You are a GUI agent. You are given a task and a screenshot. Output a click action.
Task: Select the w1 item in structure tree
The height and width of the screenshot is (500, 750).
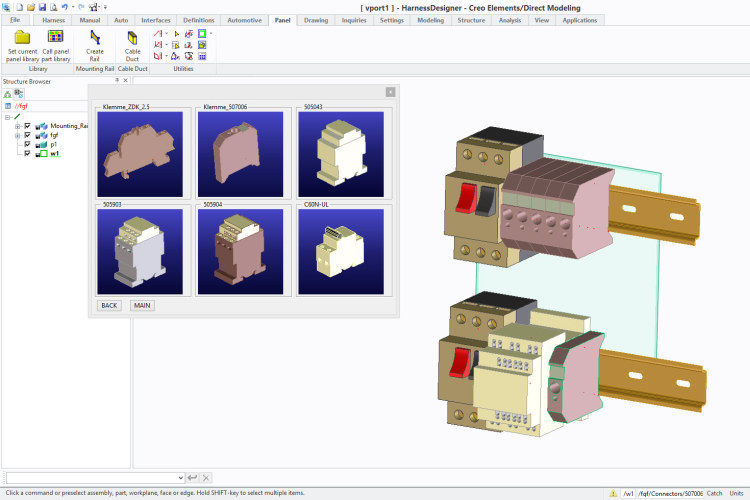click(x=55, y=154)
